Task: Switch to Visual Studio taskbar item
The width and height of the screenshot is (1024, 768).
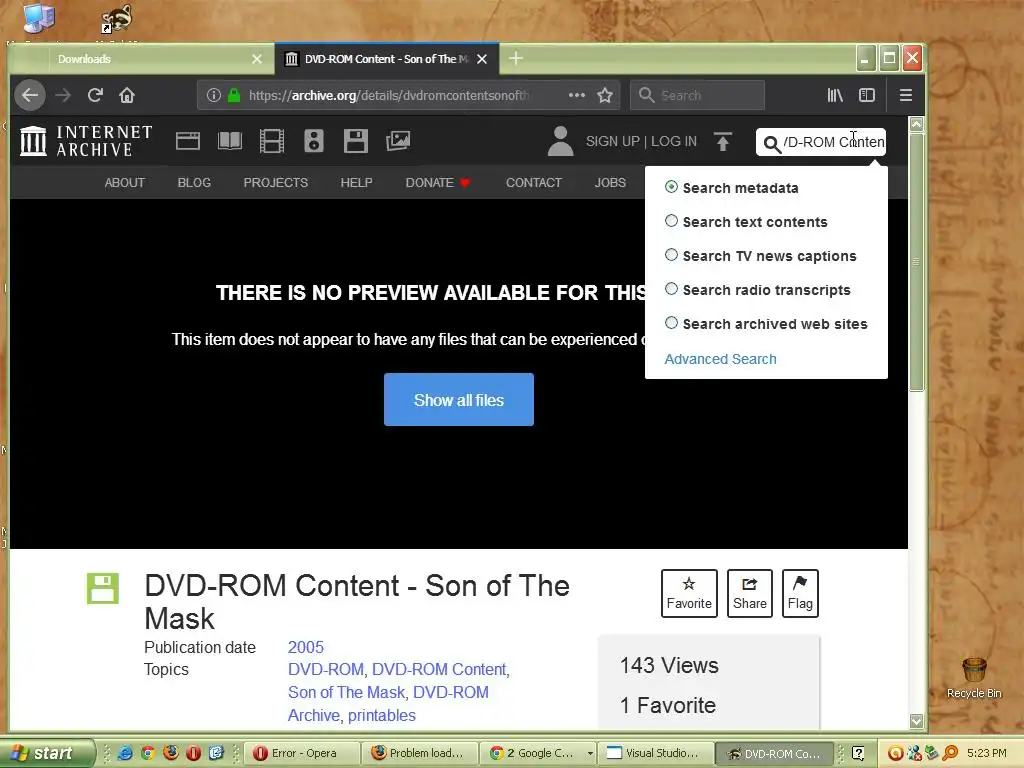Action: (x=656, y=753)
